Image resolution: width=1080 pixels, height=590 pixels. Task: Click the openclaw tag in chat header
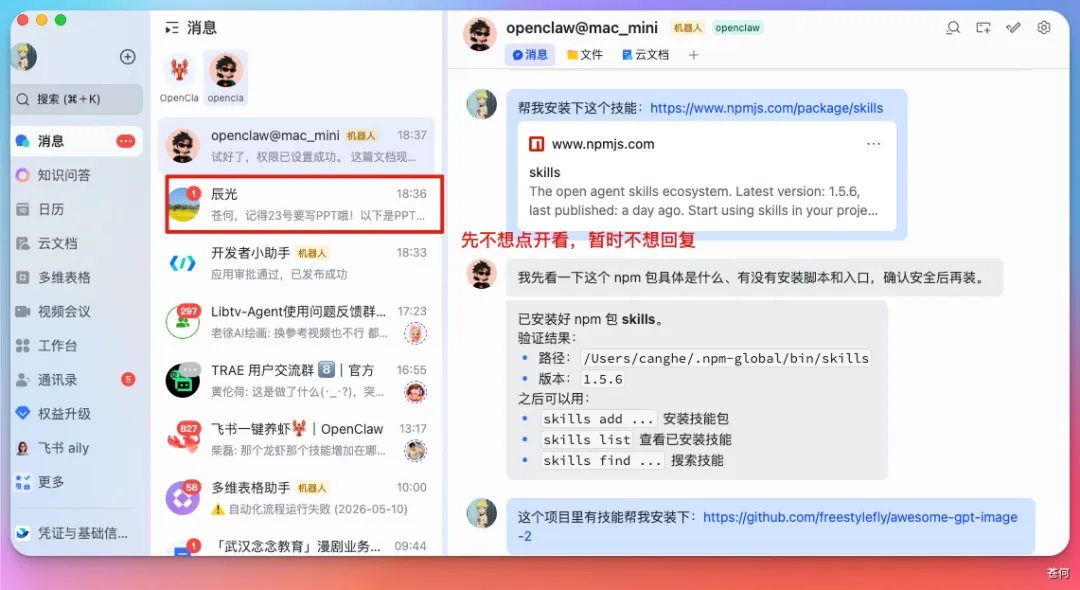737,28
